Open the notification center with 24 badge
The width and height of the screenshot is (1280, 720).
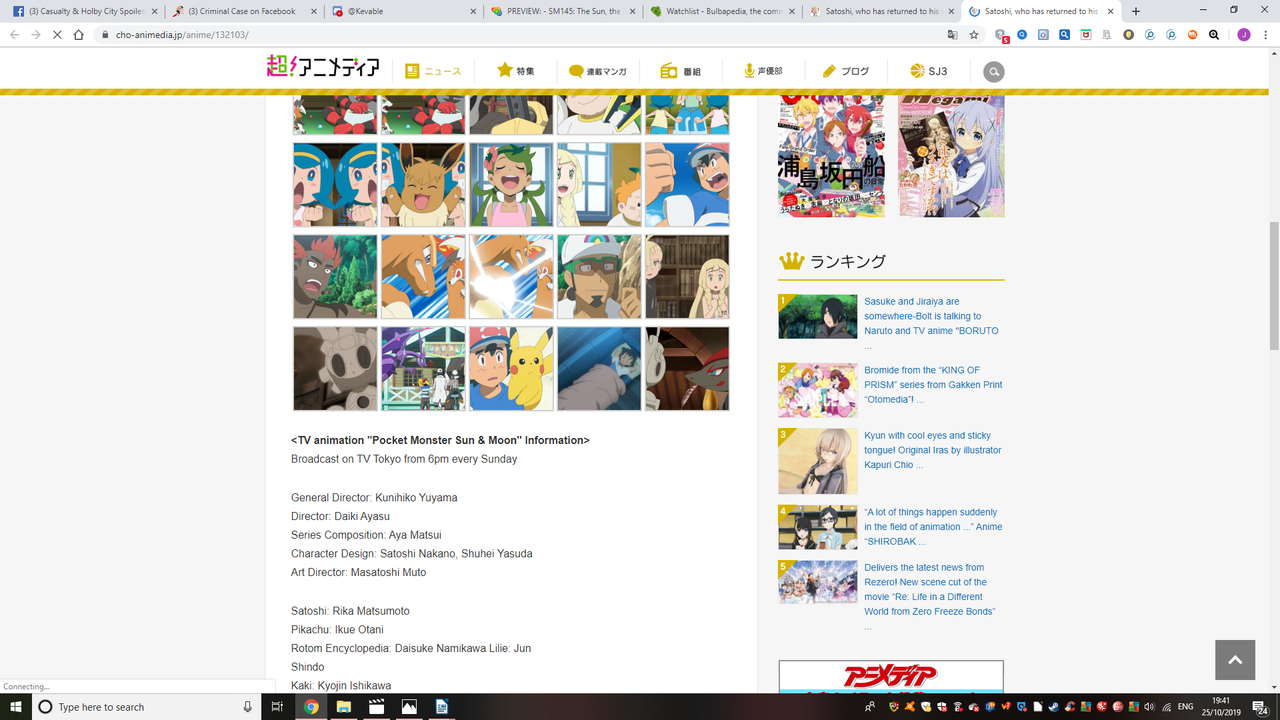(1261, 706)
